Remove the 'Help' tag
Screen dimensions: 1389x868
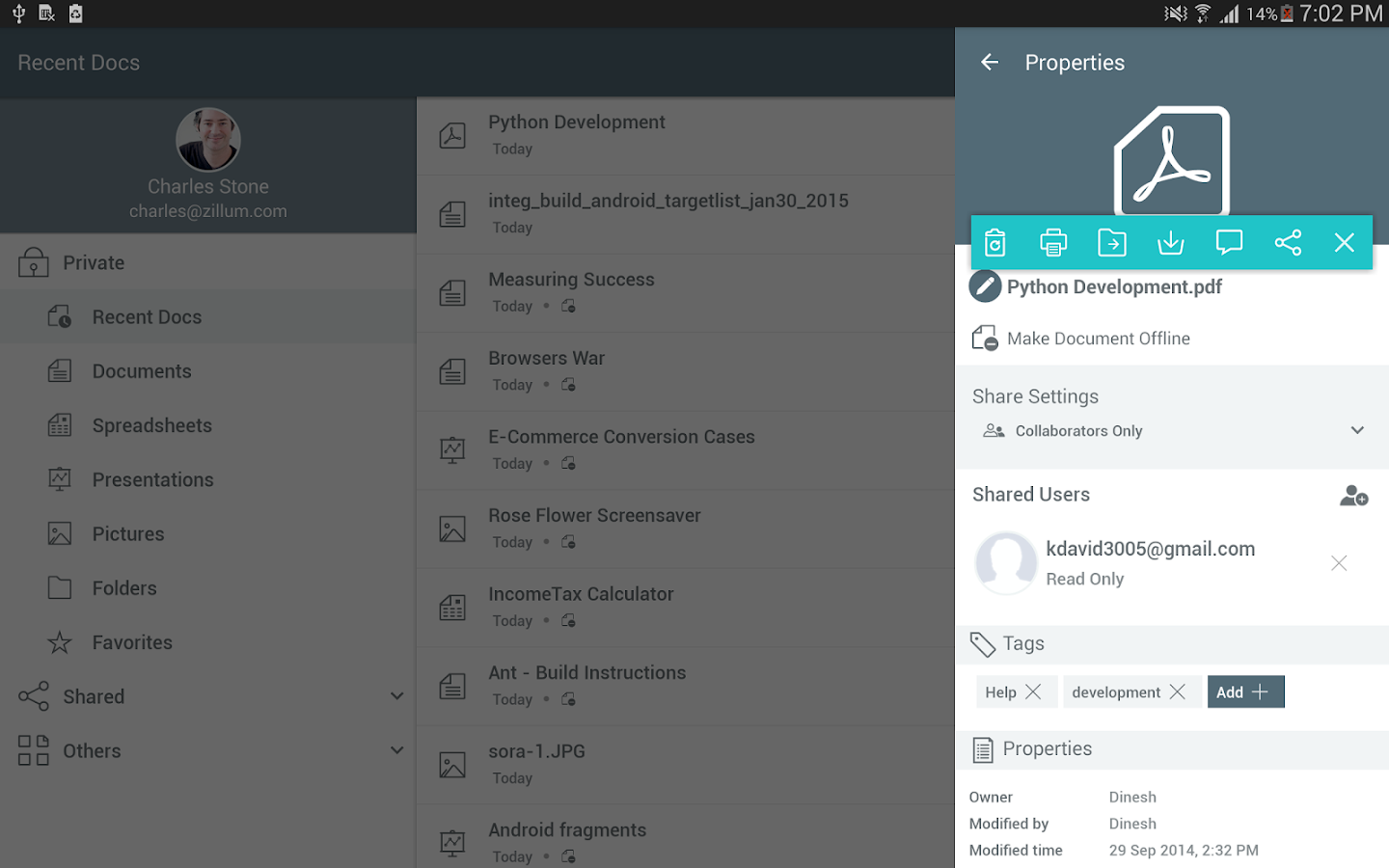(x=1033, y=692)
